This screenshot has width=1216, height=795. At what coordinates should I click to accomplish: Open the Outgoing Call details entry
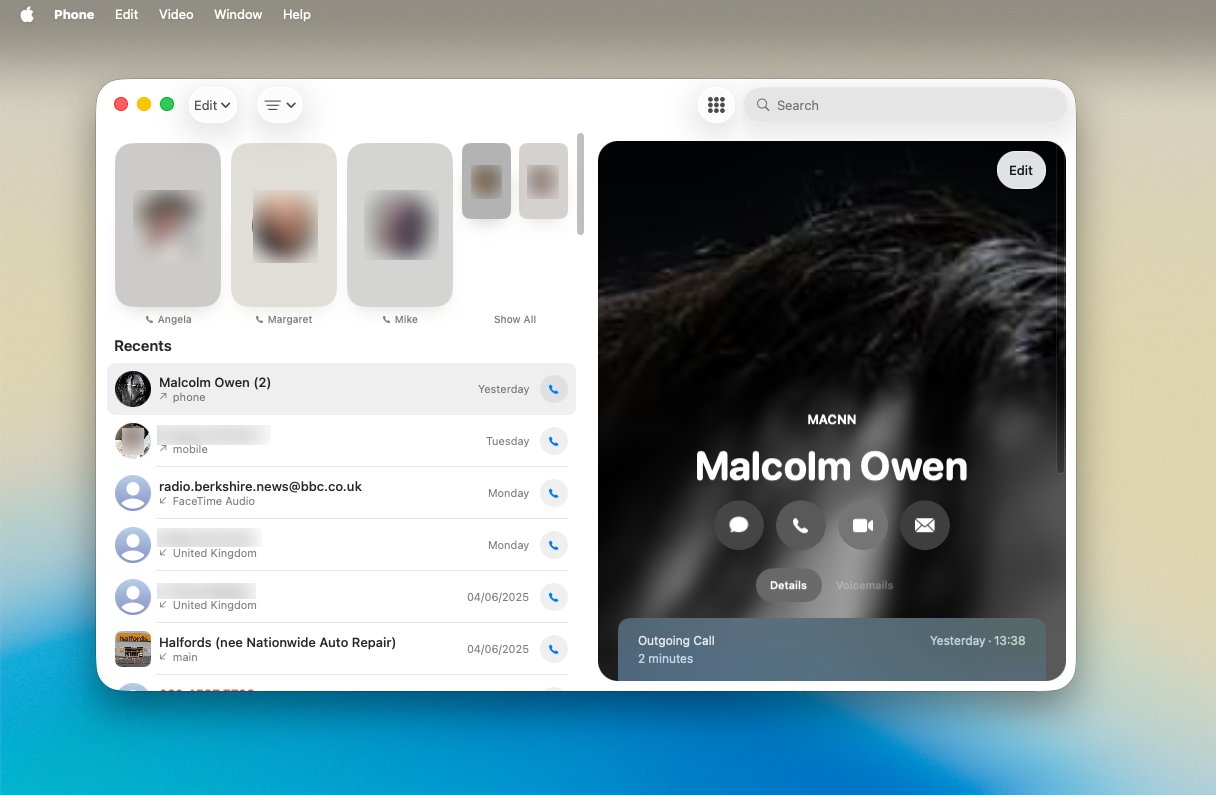click(831, 649)
